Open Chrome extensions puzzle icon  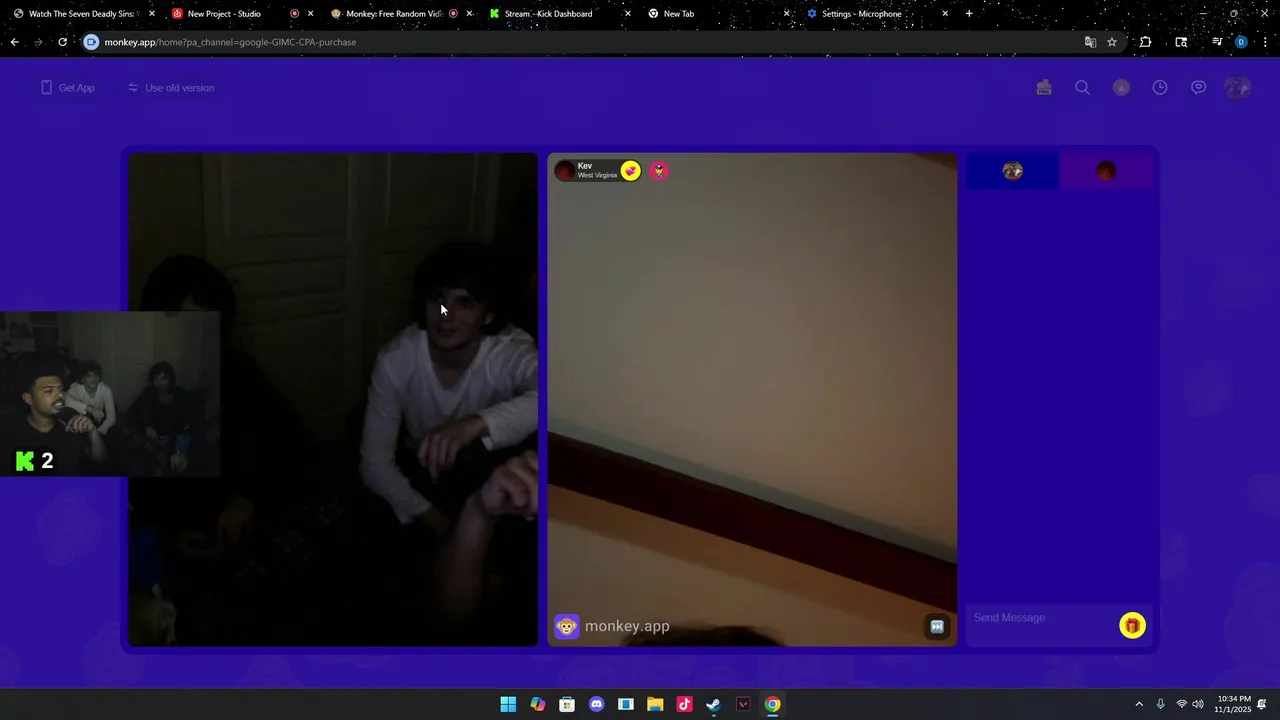[1145, 42]
